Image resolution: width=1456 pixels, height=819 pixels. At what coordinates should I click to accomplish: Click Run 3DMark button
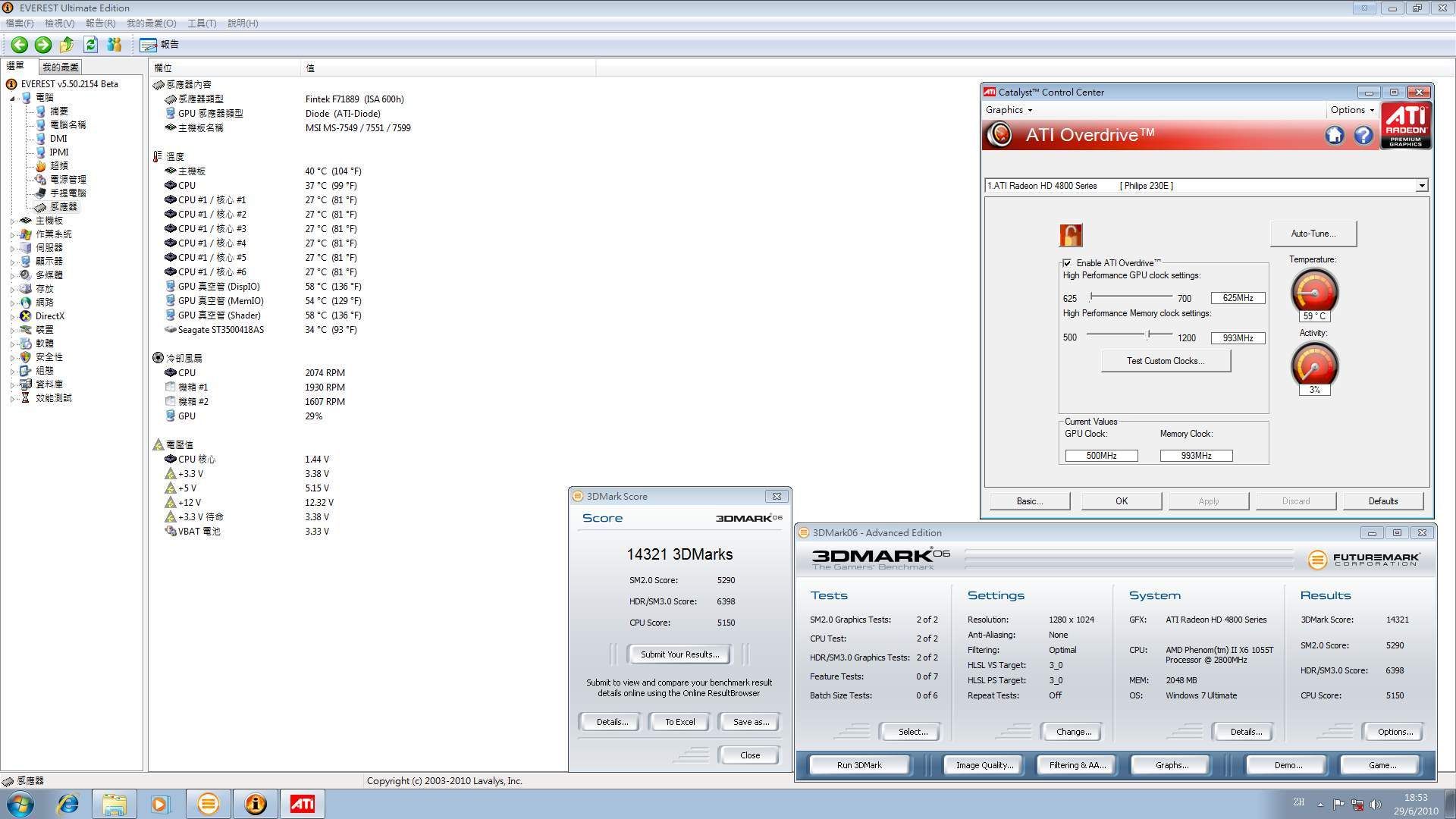point(859,765)
